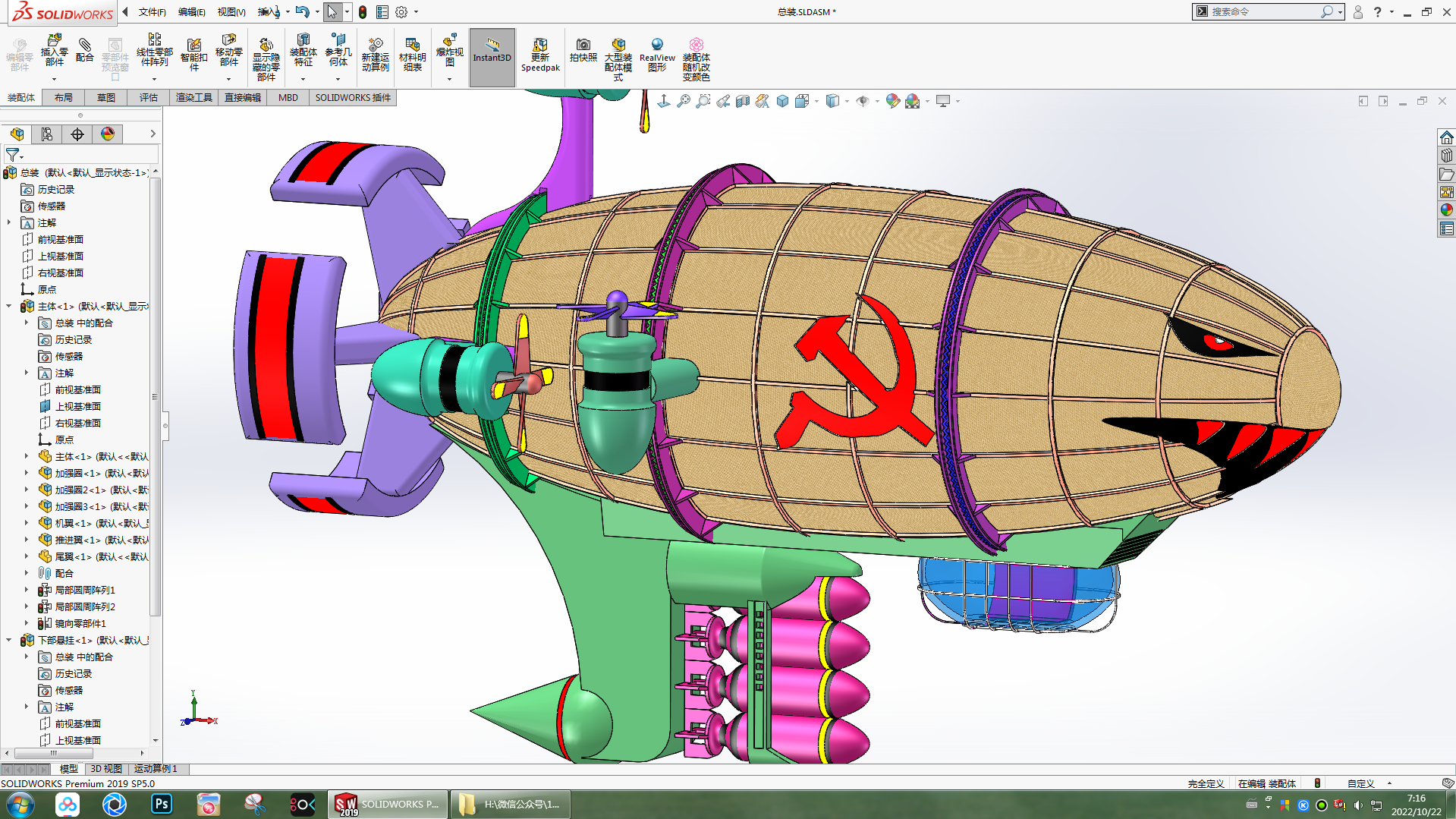1456x819 pixels.
Task: Collapse the 下部悬挂<1> subassembly node
Action: 9,641
